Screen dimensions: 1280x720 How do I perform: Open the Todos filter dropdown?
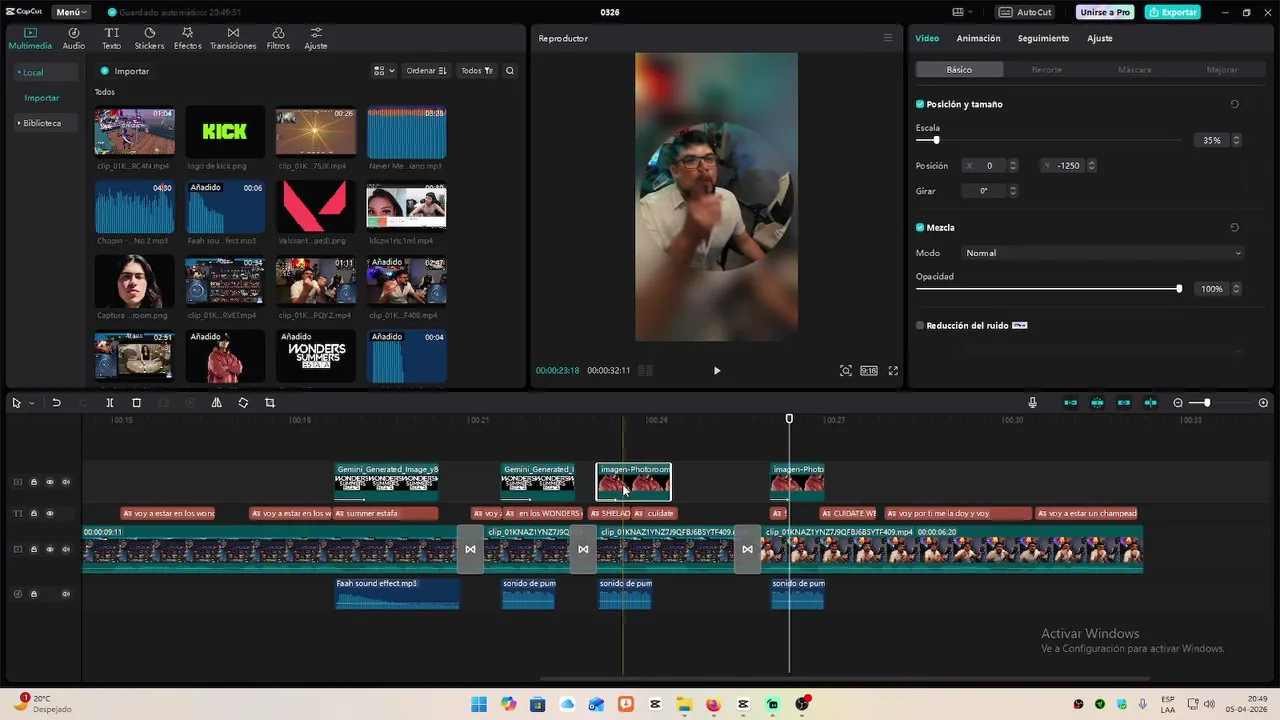477,71
